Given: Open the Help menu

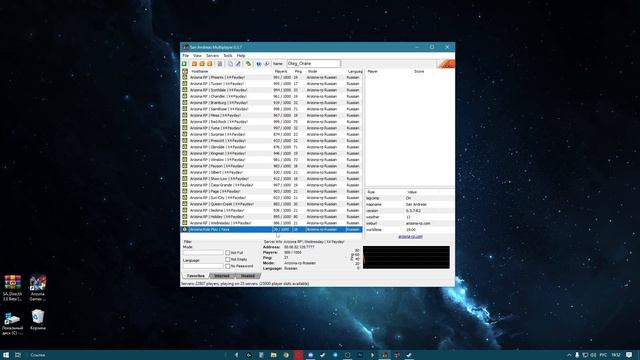Looking at the screenshot, I should tap(241, 56).
